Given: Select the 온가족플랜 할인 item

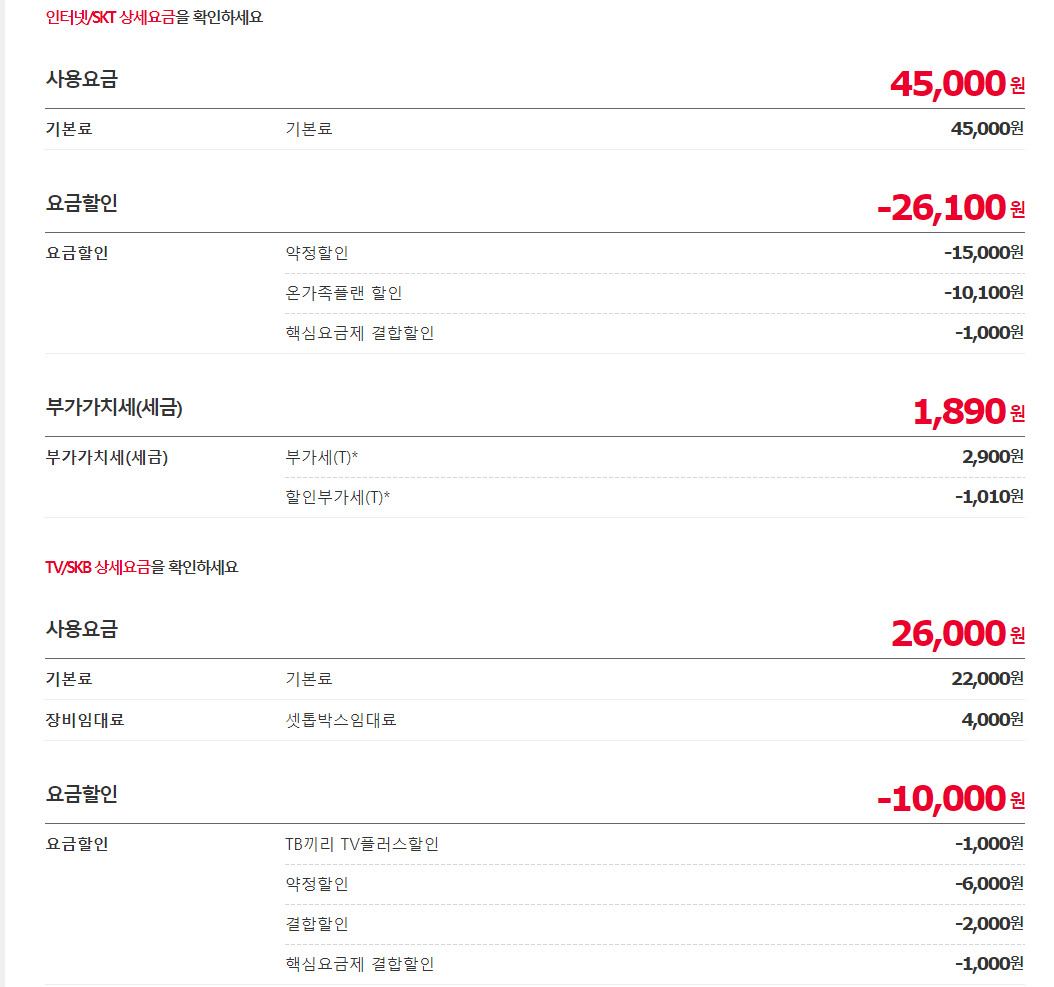Looking at the screenshot, I should (x=344, y=293).
